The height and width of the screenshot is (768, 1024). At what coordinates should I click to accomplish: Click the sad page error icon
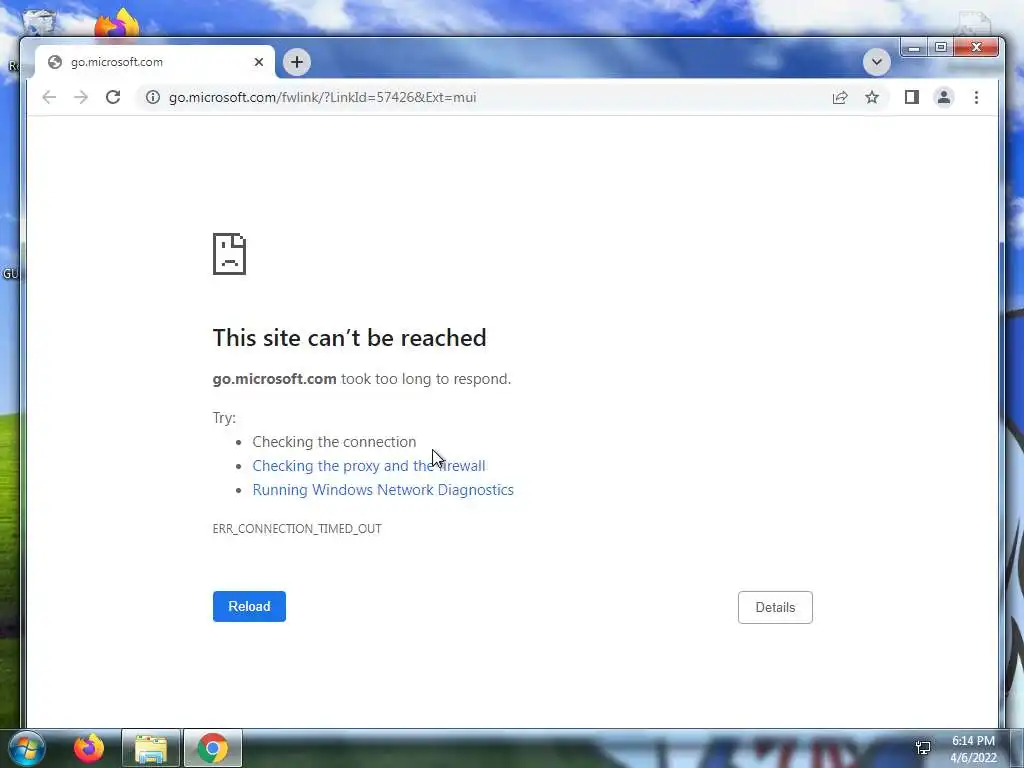[229, 254]
